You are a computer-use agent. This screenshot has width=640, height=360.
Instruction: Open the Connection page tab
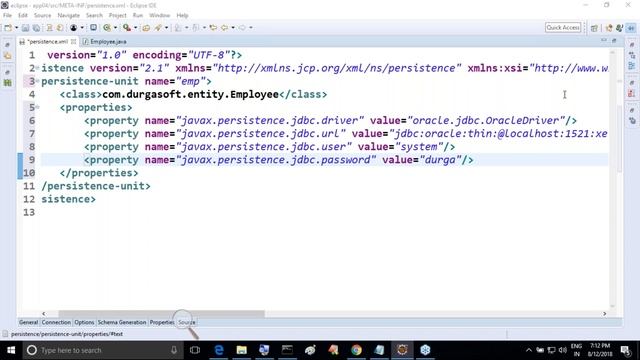(x=56, y=322)
